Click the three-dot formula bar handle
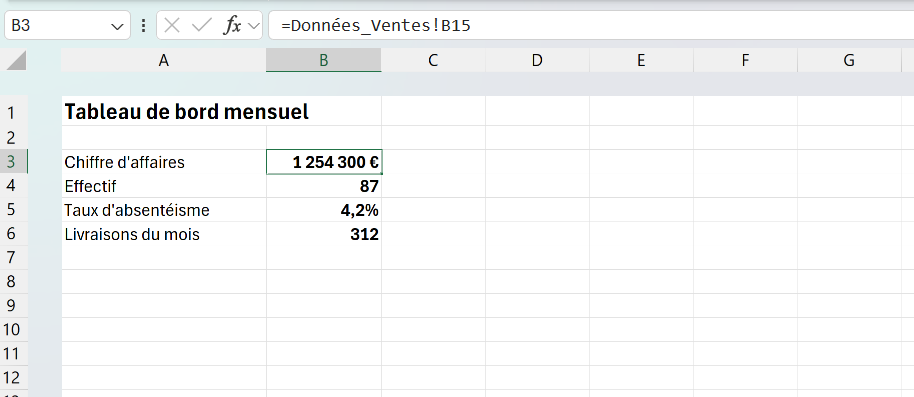This screenshot has width=914, height=397. coord(143,26)
